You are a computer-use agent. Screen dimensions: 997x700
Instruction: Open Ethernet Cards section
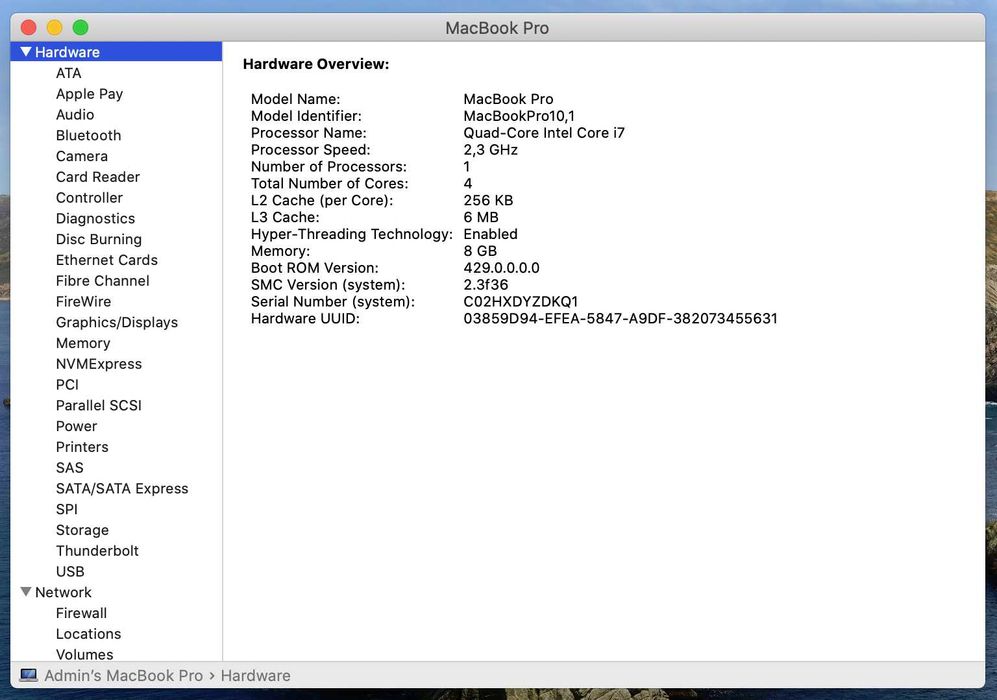(x=106, y=260)
